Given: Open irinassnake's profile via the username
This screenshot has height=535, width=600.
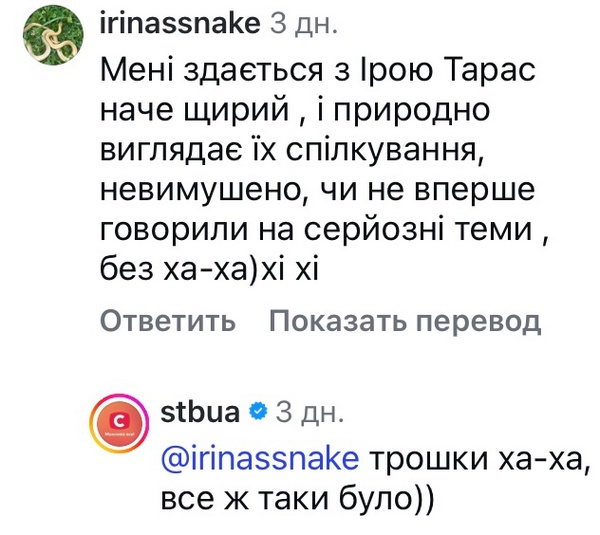Looking at the screenshot, I should coord(180,24).
